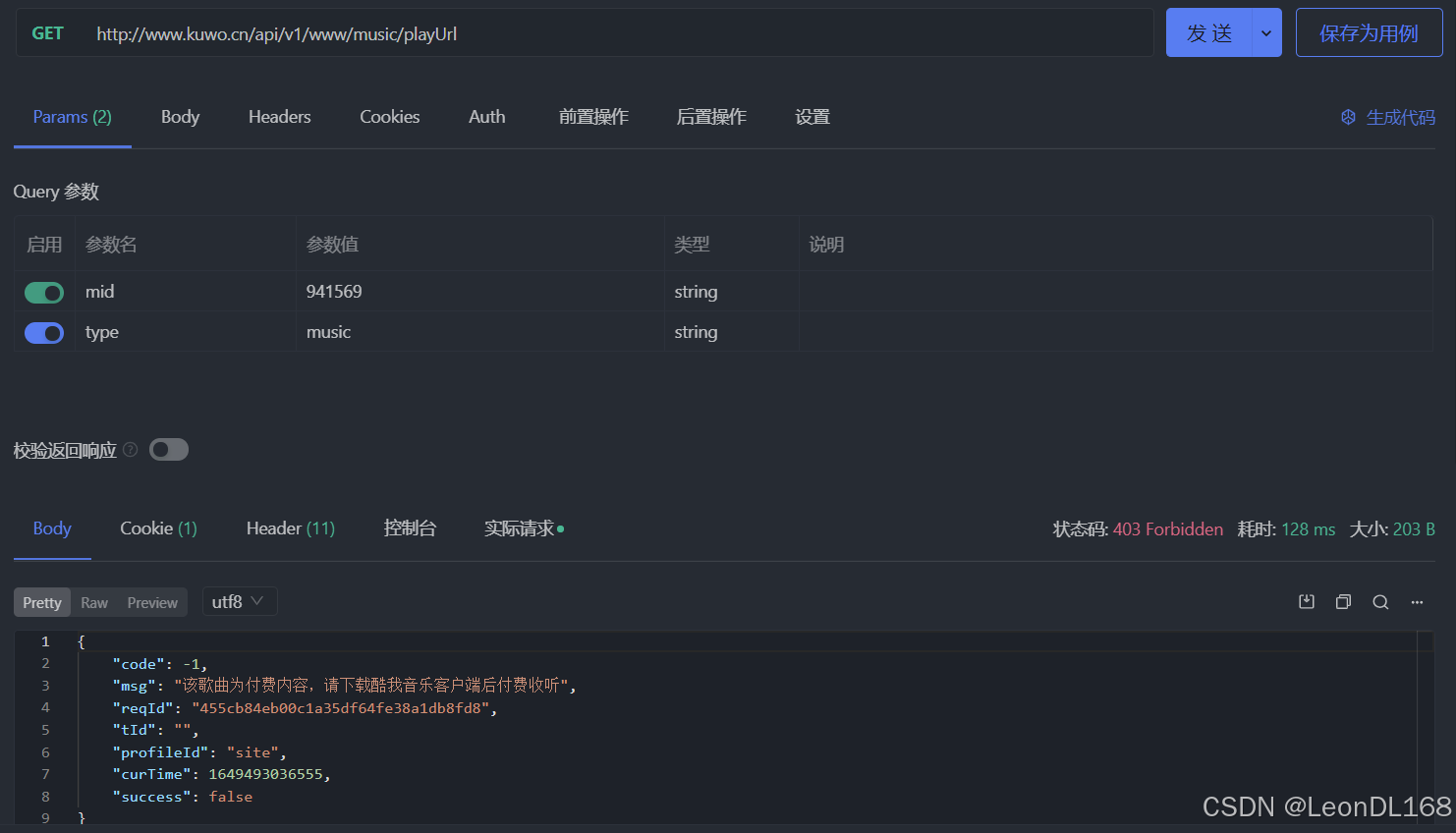This screenshot has width=1456, height=833.
Task: Open the 前置操作 tab
Action: click(593, 117)
